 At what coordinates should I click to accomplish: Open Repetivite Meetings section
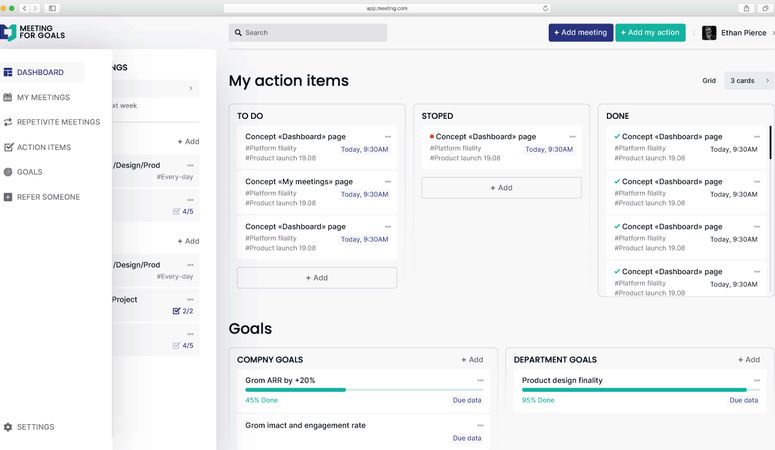pyautogui.click(x=51, y=122)
